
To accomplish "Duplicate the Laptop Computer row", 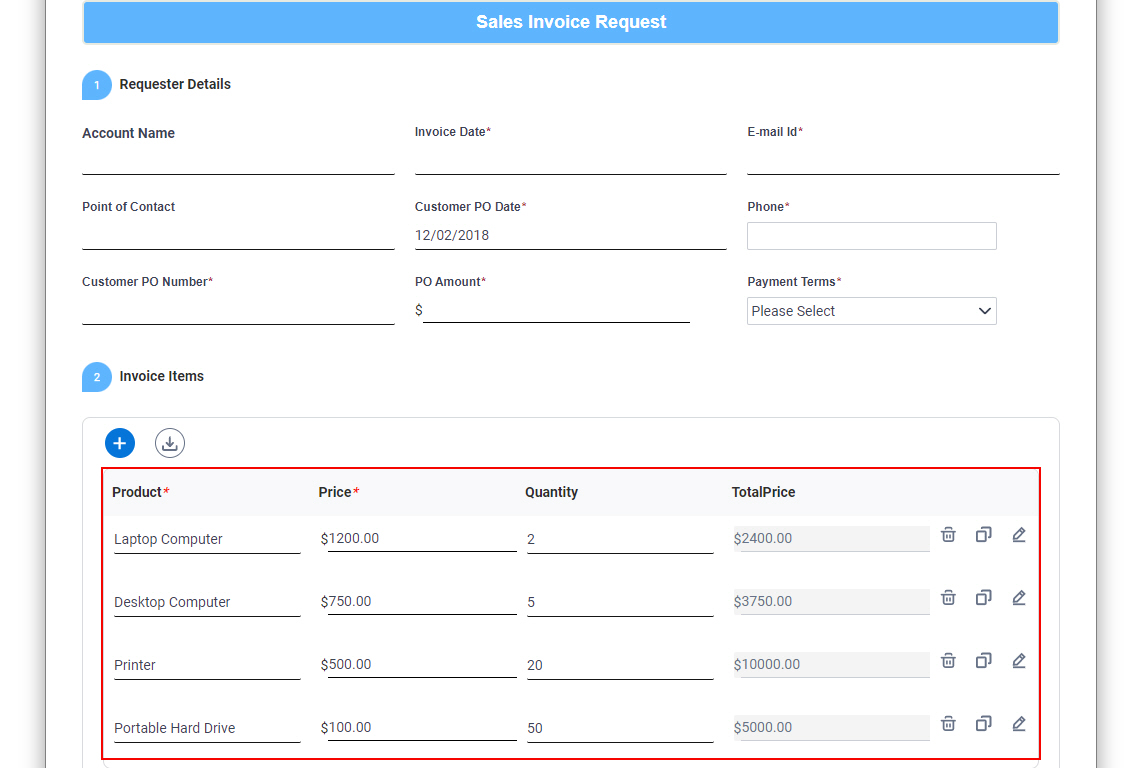I will 984,535.
